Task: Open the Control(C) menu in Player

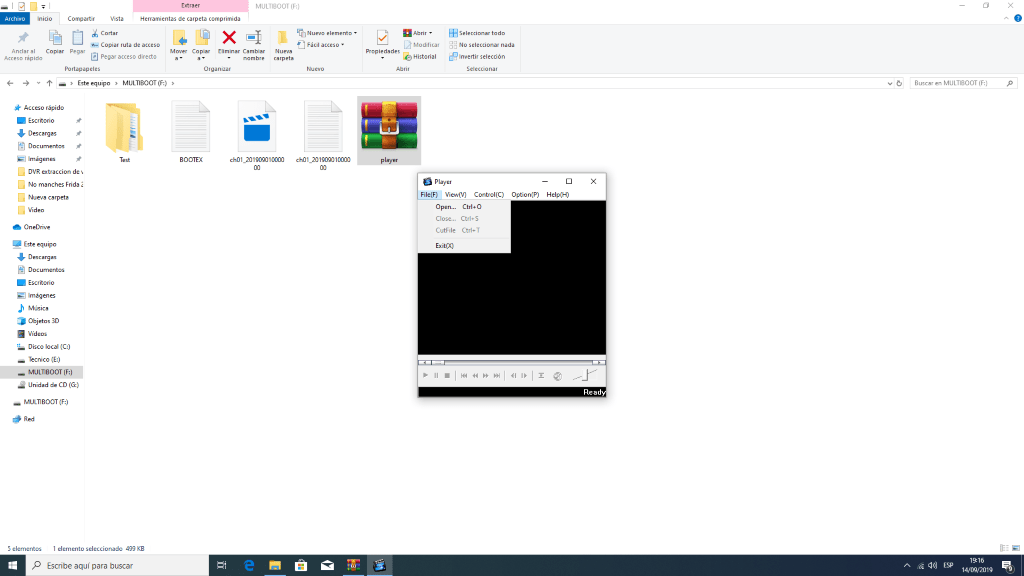Action: [x=488, y=194]
